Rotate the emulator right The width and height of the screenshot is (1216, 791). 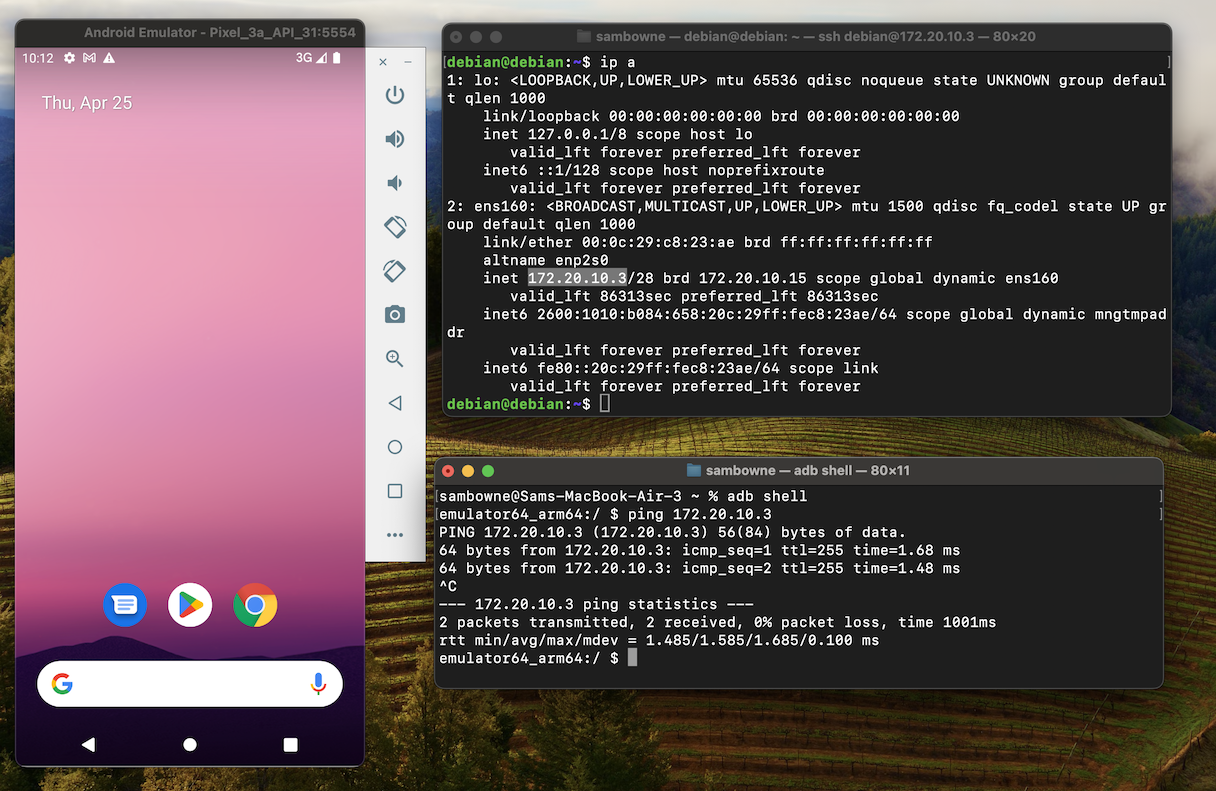395,271
